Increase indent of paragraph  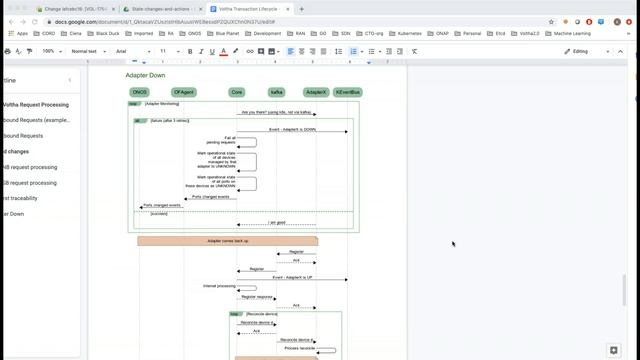[400, 51]
